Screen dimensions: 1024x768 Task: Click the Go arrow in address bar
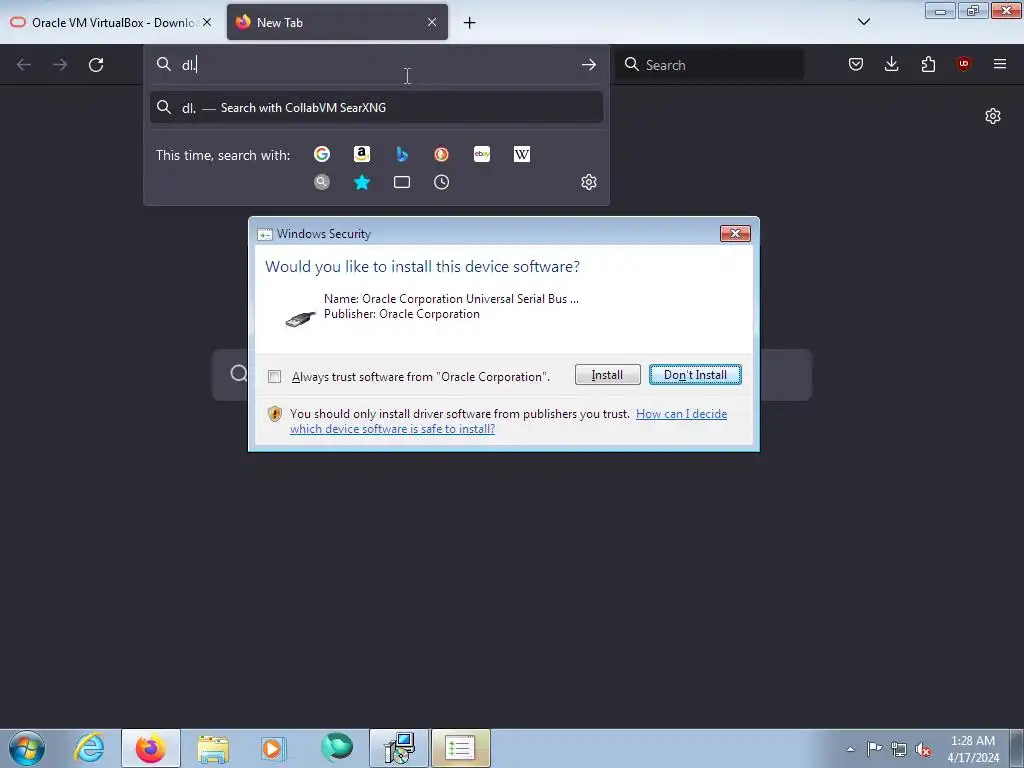pyautogui.click(x=588, y=65)
